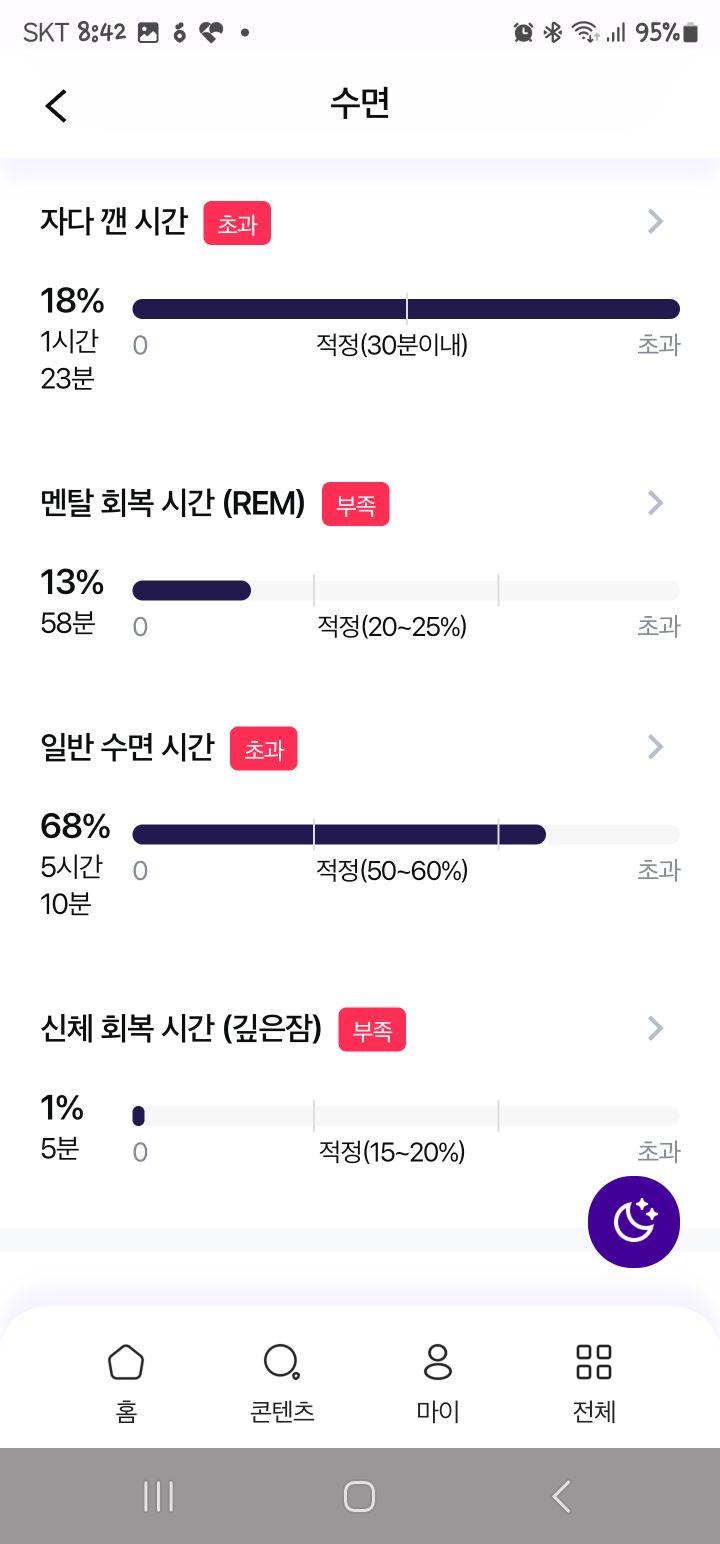The width and height of the screenshot is (720, 1544).
Task: Open the floating moon sleep button
Action: pyautogui.click(x=634, y=1222)
